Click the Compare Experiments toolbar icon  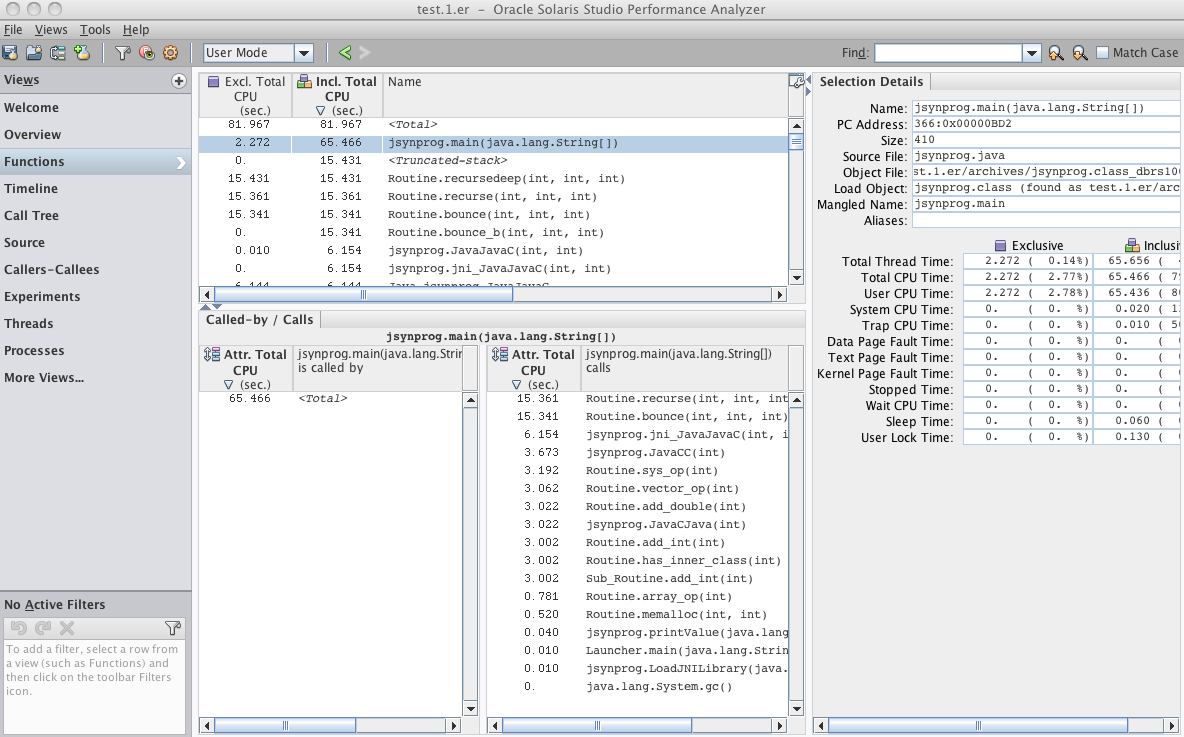tap(58, 52)
